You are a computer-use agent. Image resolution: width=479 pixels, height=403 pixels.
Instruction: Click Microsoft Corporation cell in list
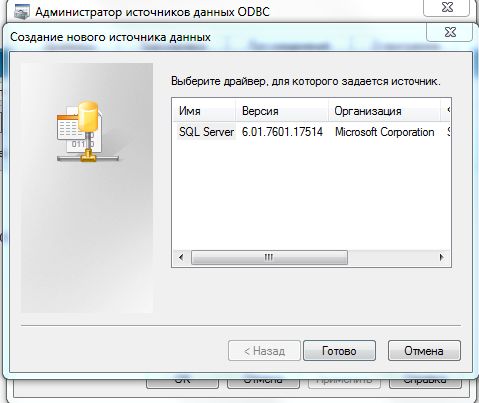(x=384, y=132)
